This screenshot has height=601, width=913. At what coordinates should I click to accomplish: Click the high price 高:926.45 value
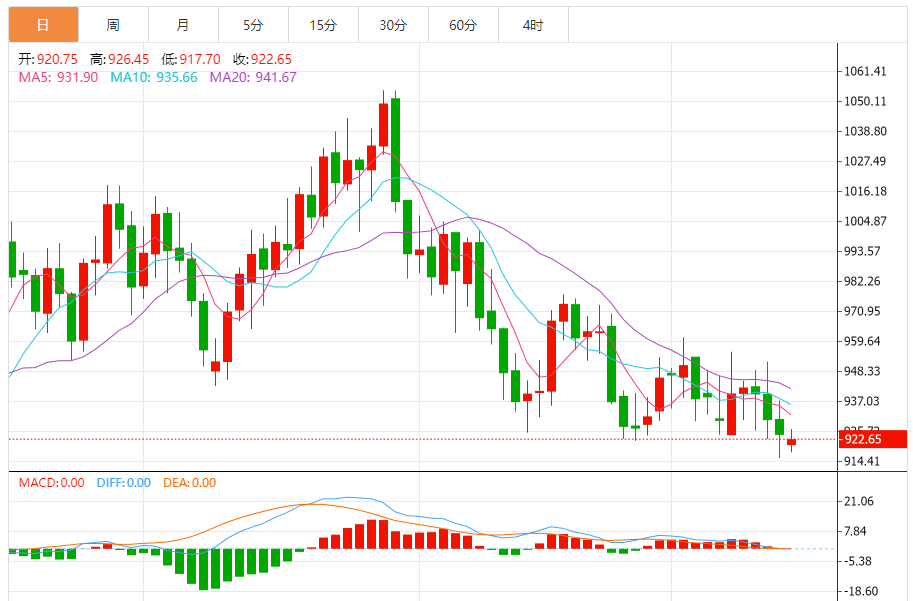(x=119, y=59)
